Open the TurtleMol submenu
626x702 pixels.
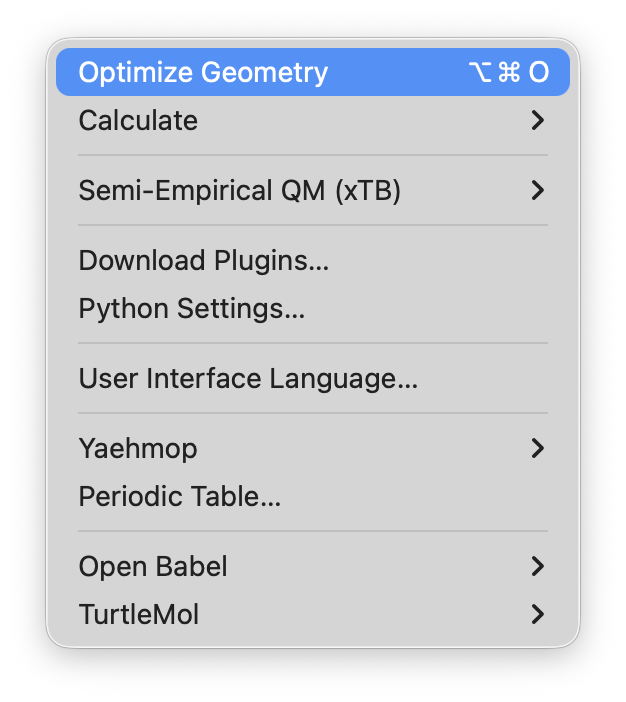pyautogui.click(x=139, y=614)
